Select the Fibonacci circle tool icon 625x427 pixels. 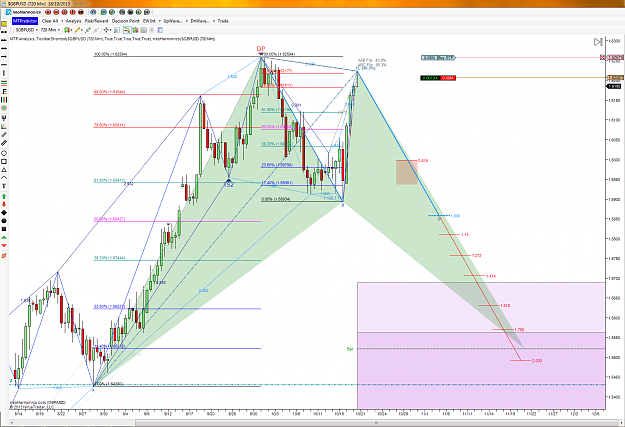click(x=4, y=108)
